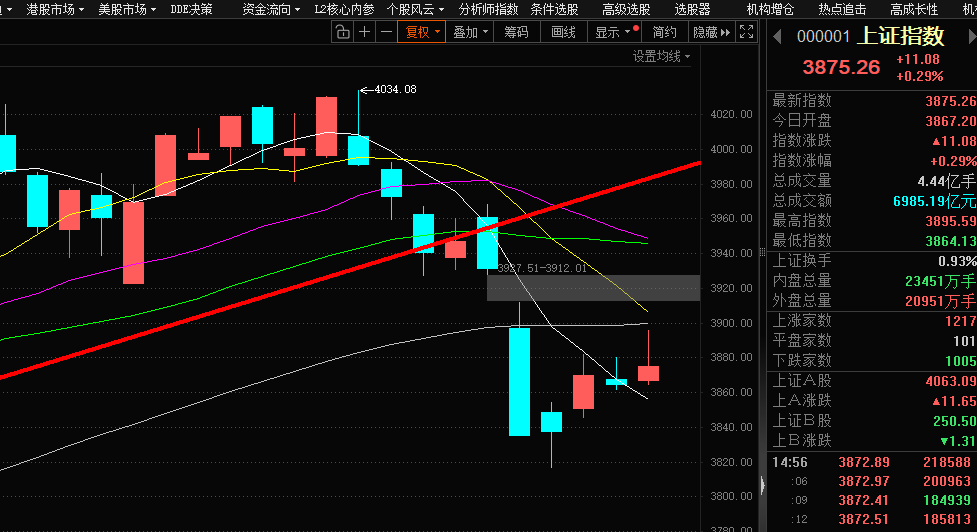Click the 热点追击 link
Screen dimensions: 977x532
[842, 9]
